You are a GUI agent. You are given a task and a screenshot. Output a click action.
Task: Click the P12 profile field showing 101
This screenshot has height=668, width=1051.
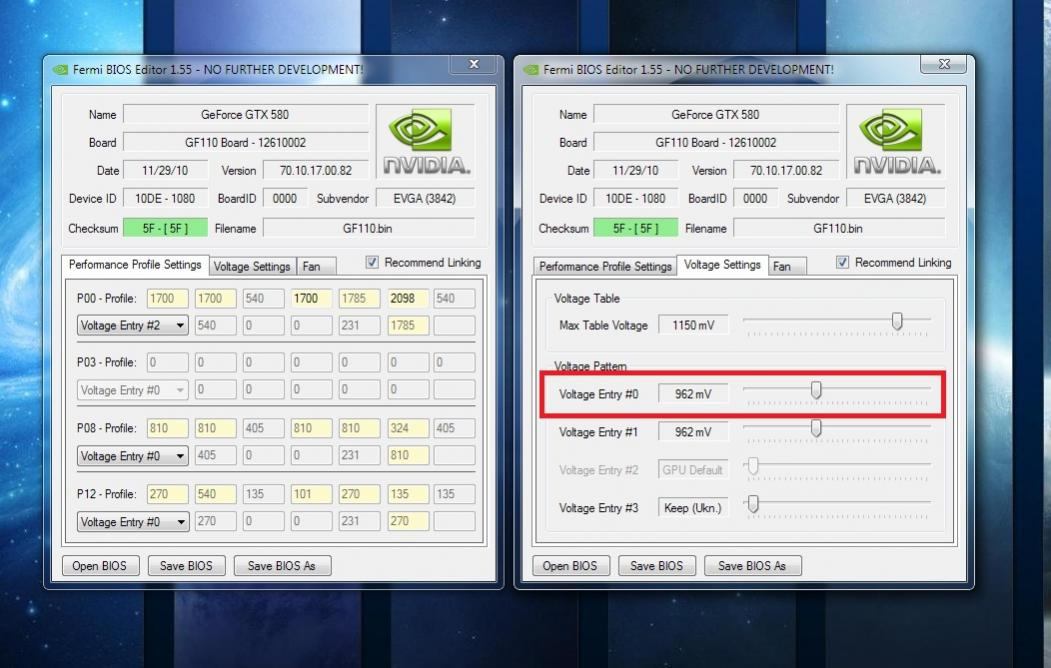(x=311, y=494)
